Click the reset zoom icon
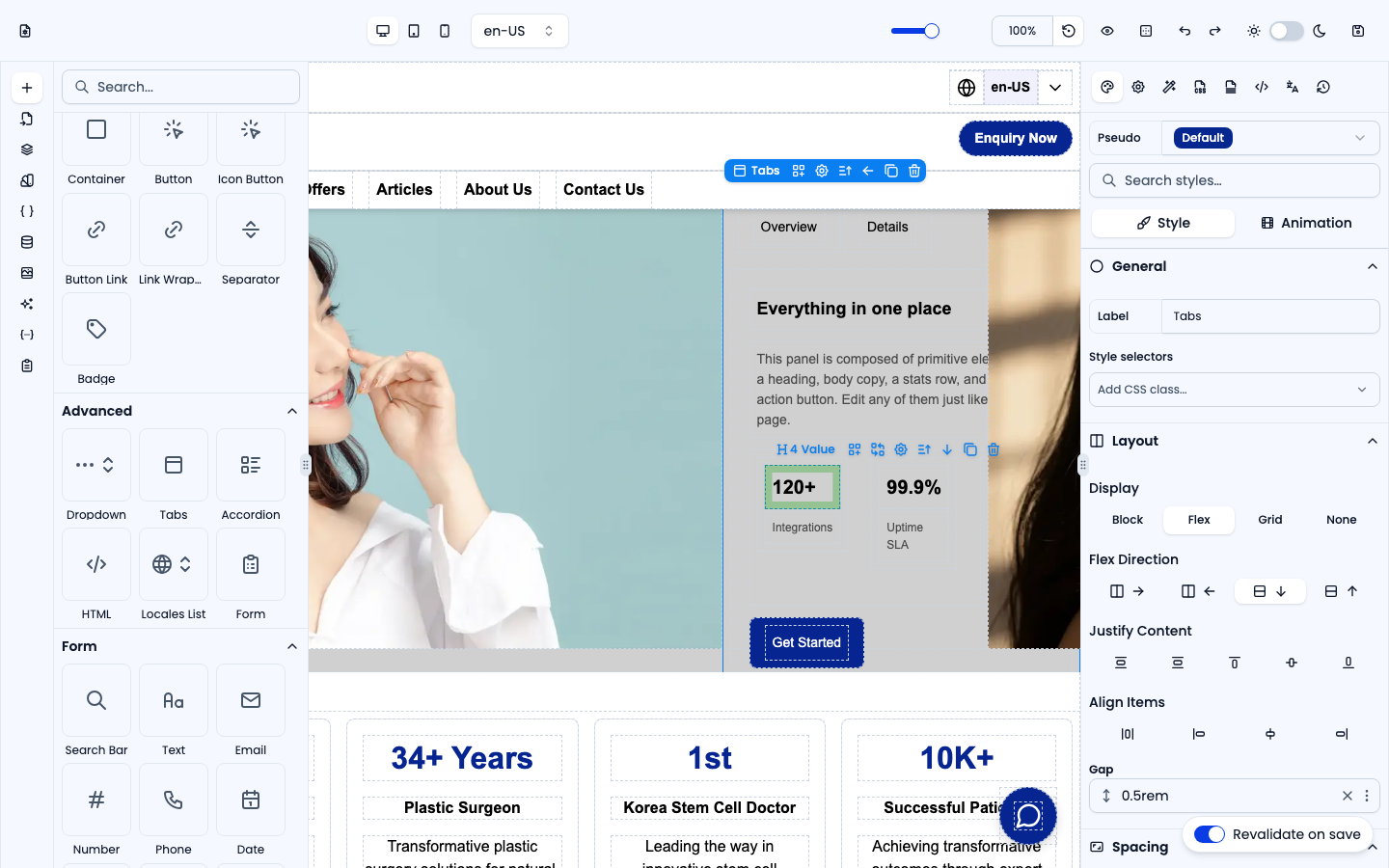The height and width of the screenshot is (868, 1389). pos(1069,31)
